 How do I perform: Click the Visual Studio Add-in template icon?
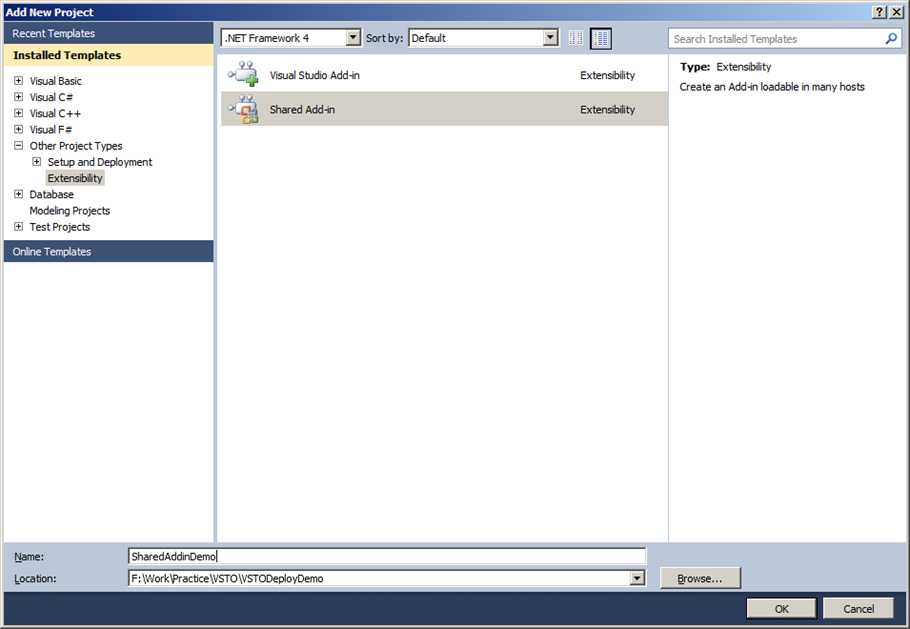[244, 74]
